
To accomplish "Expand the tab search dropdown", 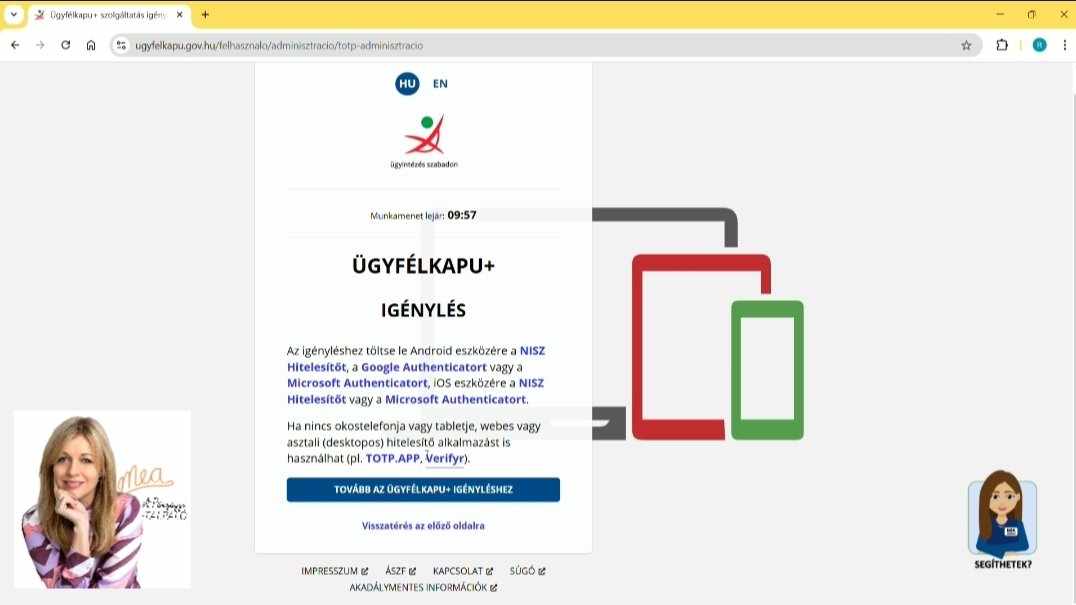I will [14, 14].
